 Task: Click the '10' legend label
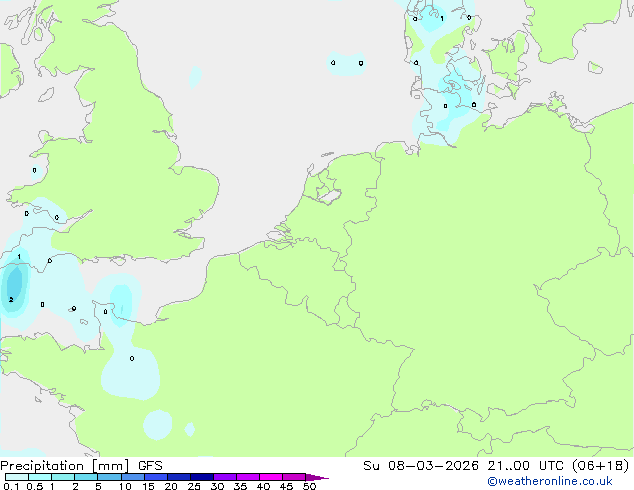pyautogui.click(x=125, y=486)
